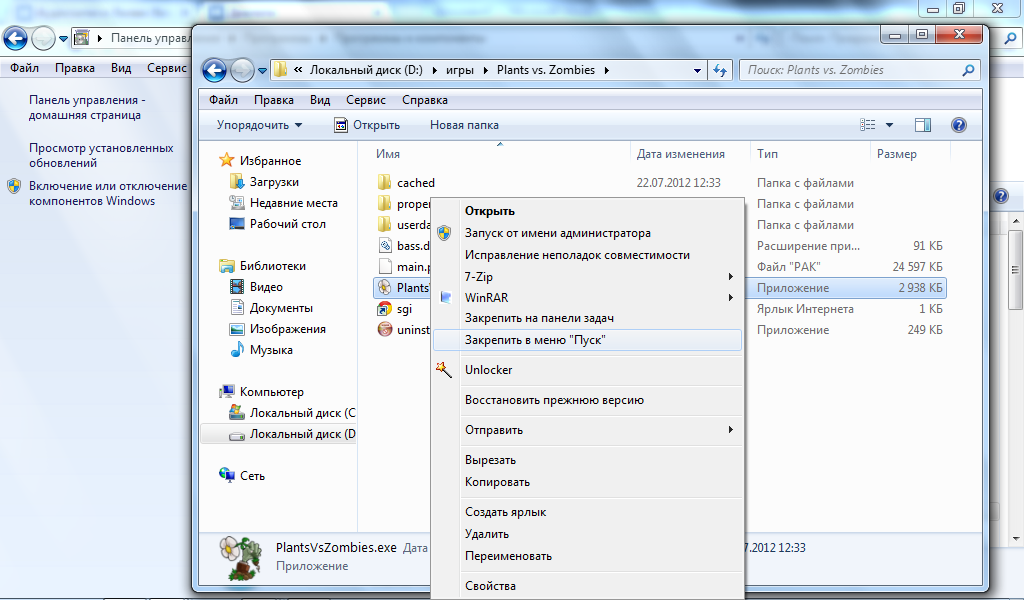Click the Открыть toolbar button

[x=367, y=125]
